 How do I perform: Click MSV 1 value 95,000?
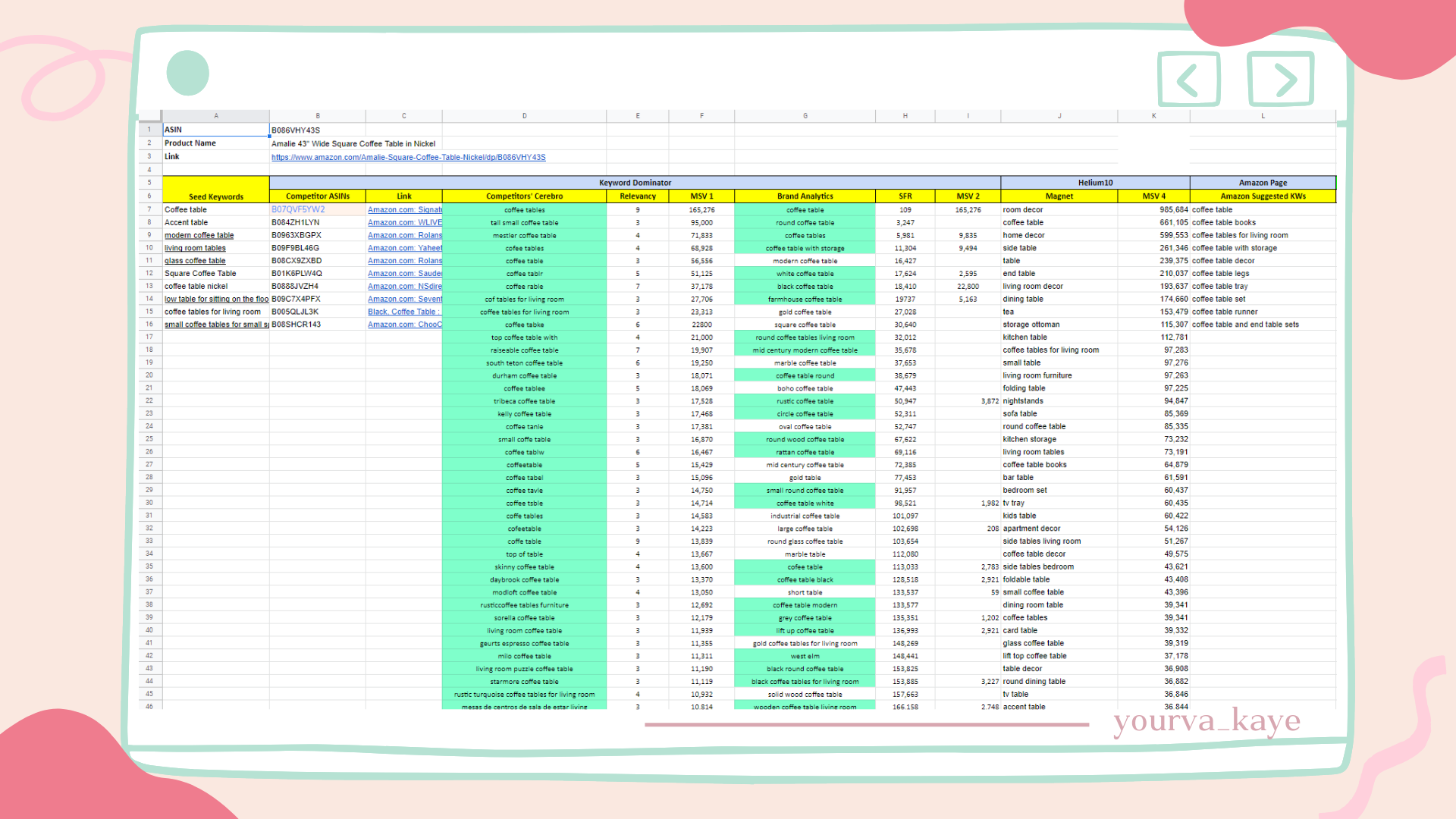(701, 223)
